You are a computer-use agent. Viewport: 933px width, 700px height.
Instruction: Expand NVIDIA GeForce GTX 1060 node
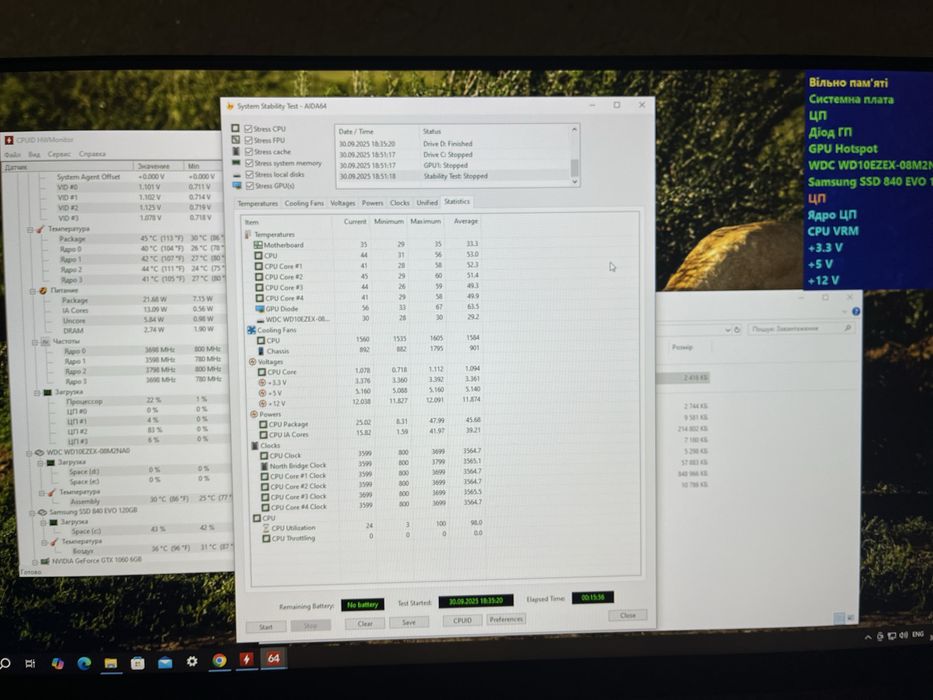(x=35, y=562)
